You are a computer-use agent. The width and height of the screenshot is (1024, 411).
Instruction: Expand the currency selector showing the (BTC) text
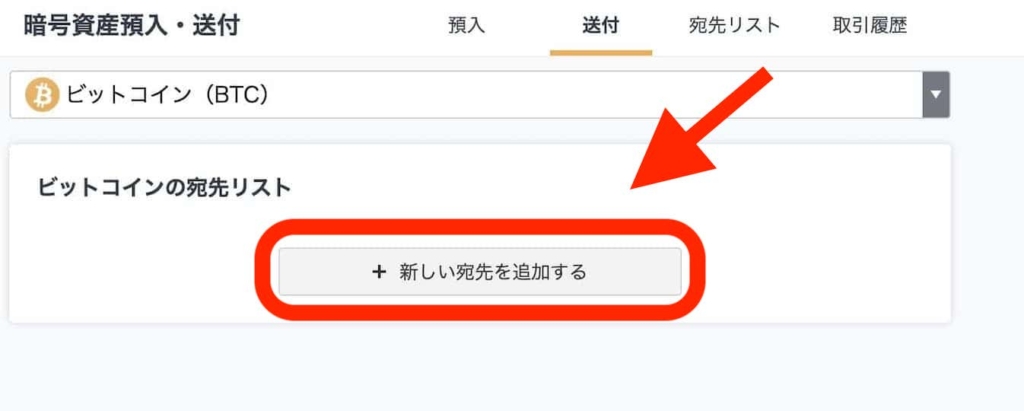pyautogui.click(x=480, y=95)
